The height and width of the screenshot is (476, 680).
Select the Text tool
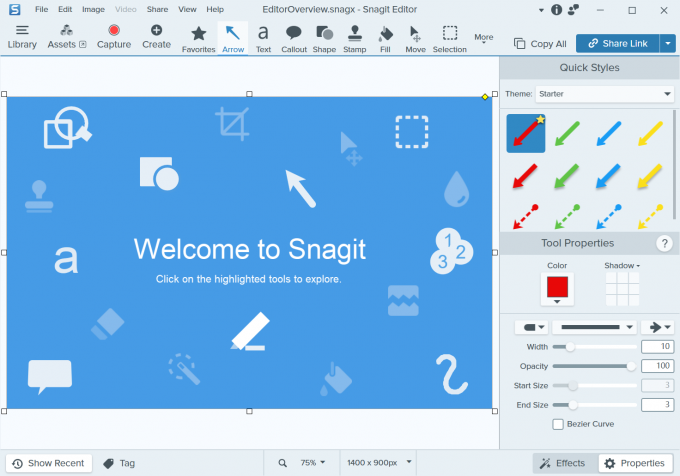click(263, 38)
